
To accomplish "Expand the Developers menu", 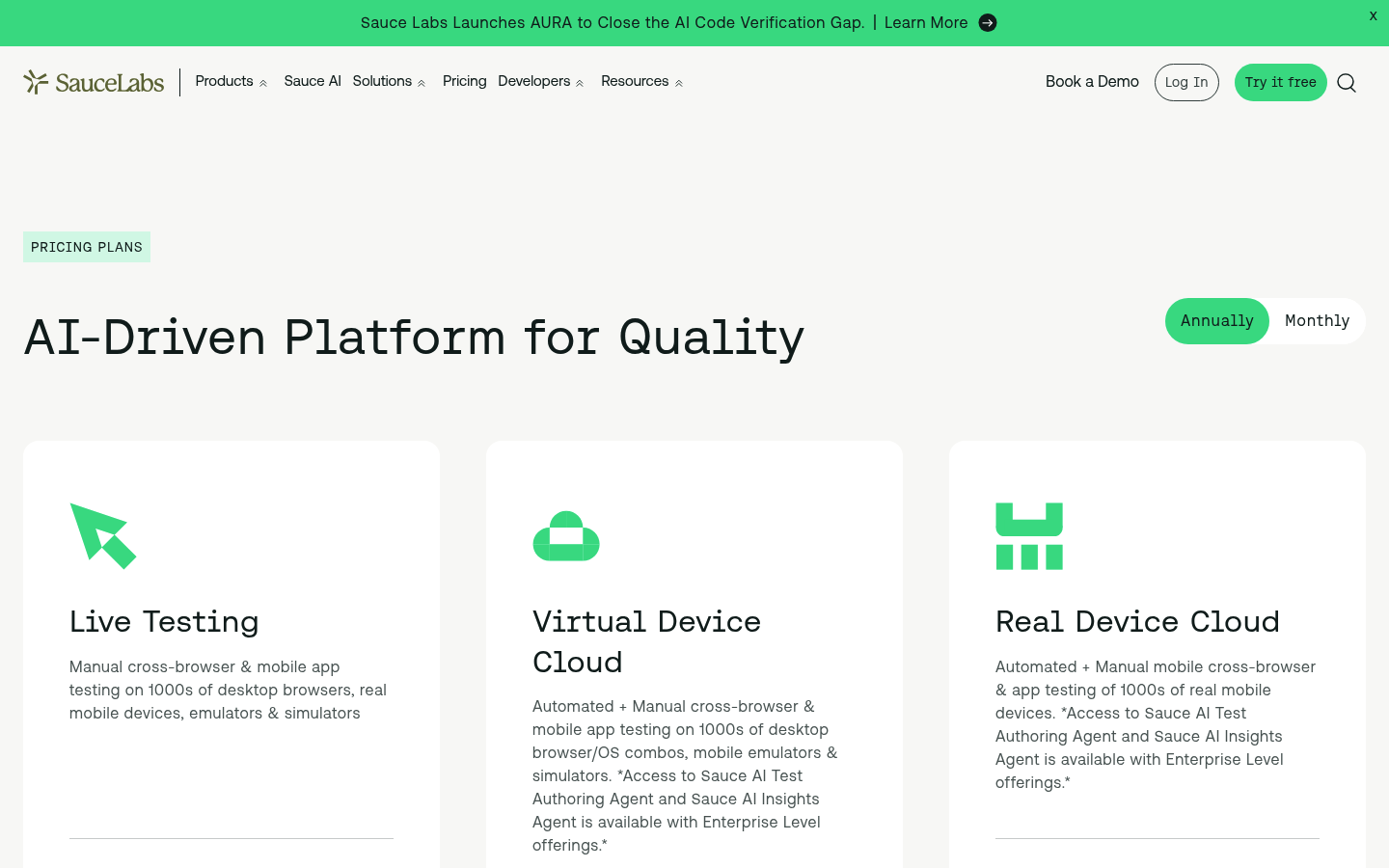I will click(541, 82).
